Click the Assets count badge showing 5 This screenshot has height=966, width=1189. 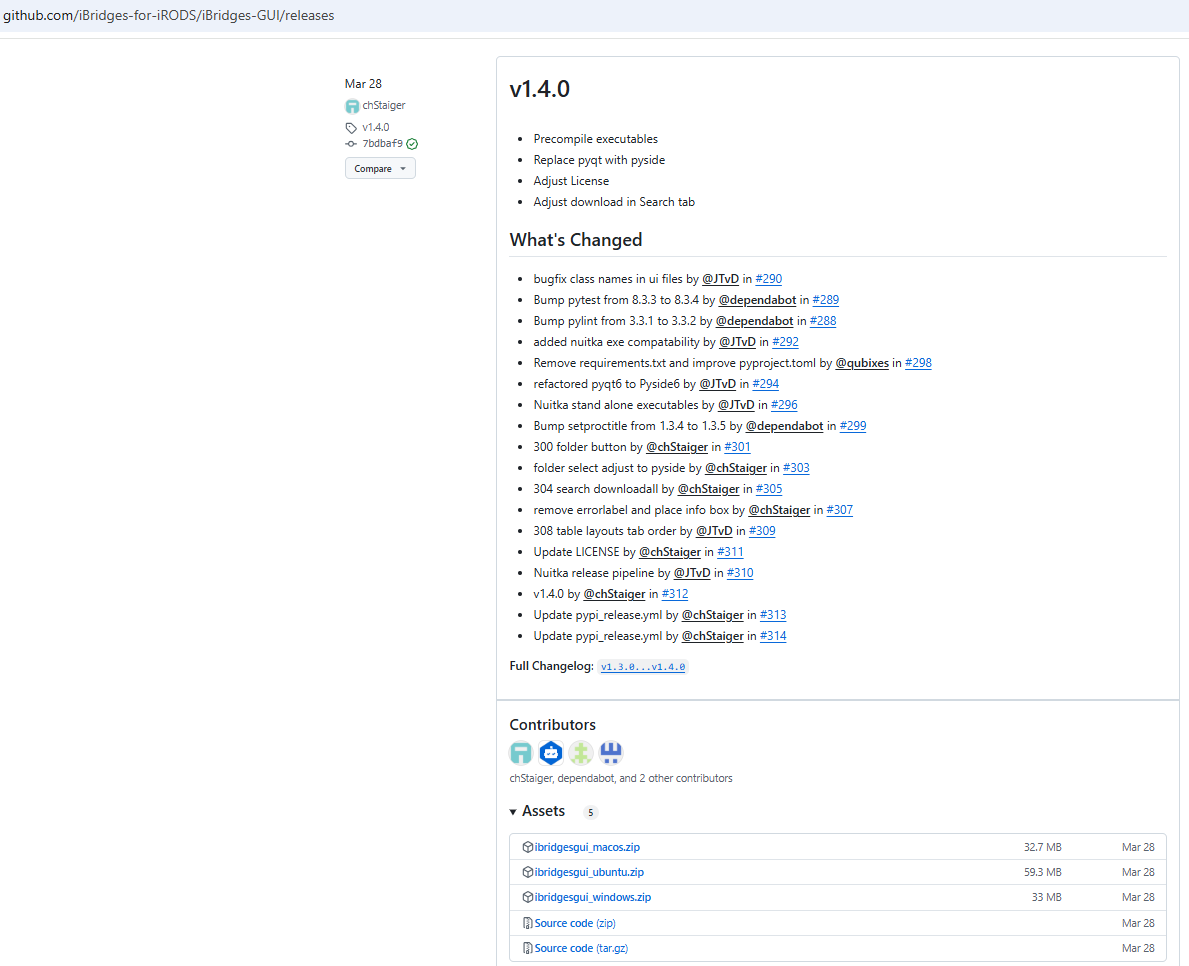(591, 813)
